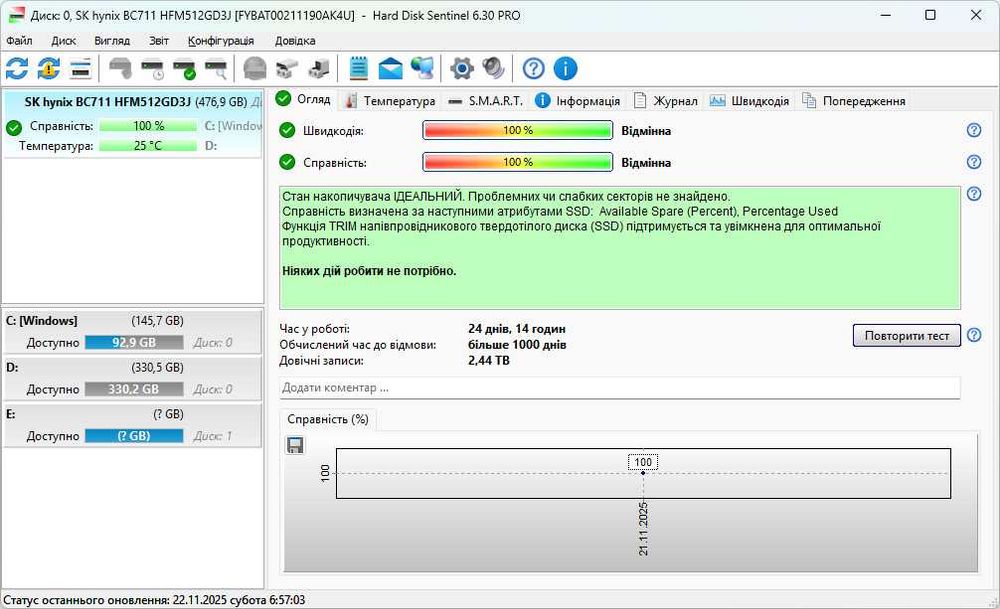This screenshot has height=609, width=1000.
Task: Click the computer with drives icon before notepad
Action: [318, 68]
